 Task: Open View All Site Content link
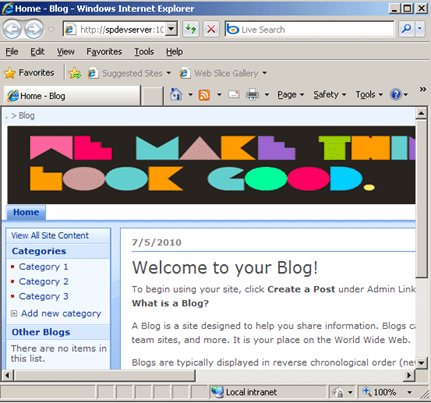(50, 236)
